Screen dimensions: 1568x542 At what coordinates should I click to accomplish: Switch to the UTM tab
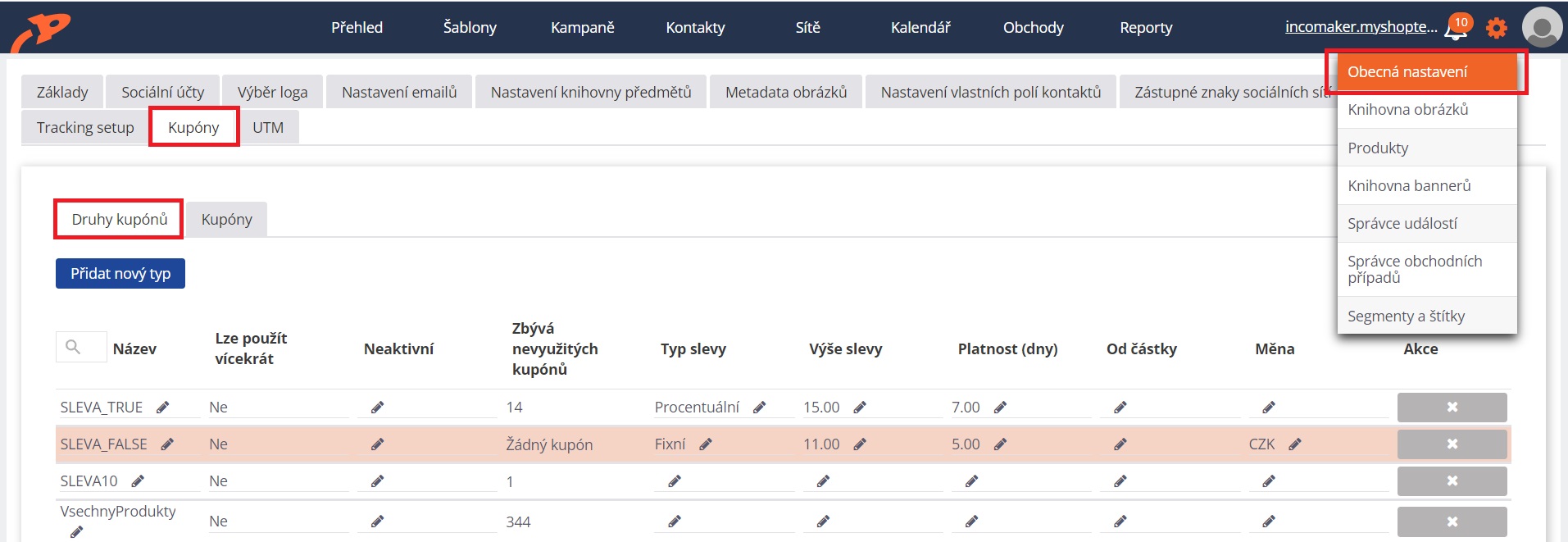click(268, 127)
